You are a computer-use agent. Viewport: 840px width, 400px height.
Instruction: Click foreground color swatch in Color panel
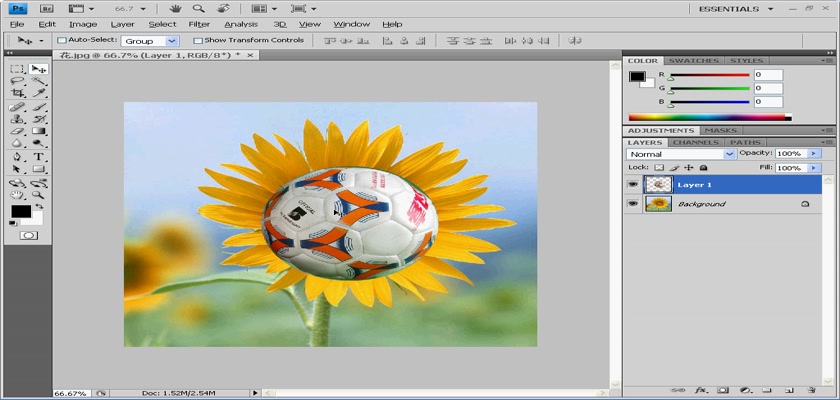[637, 77]
